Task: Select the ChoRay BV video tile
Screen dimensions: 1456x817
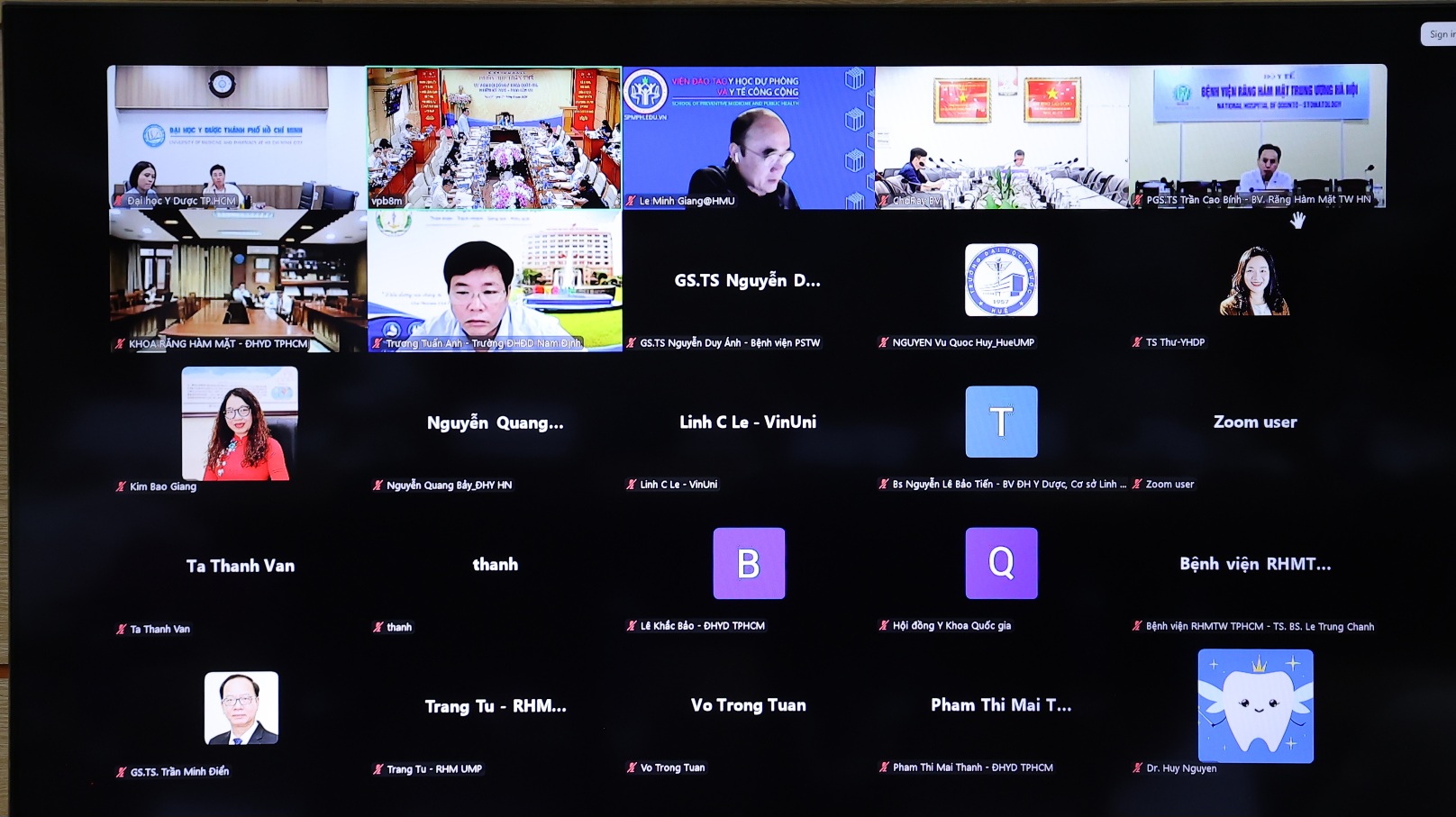Action: [x=1002, y=137]
